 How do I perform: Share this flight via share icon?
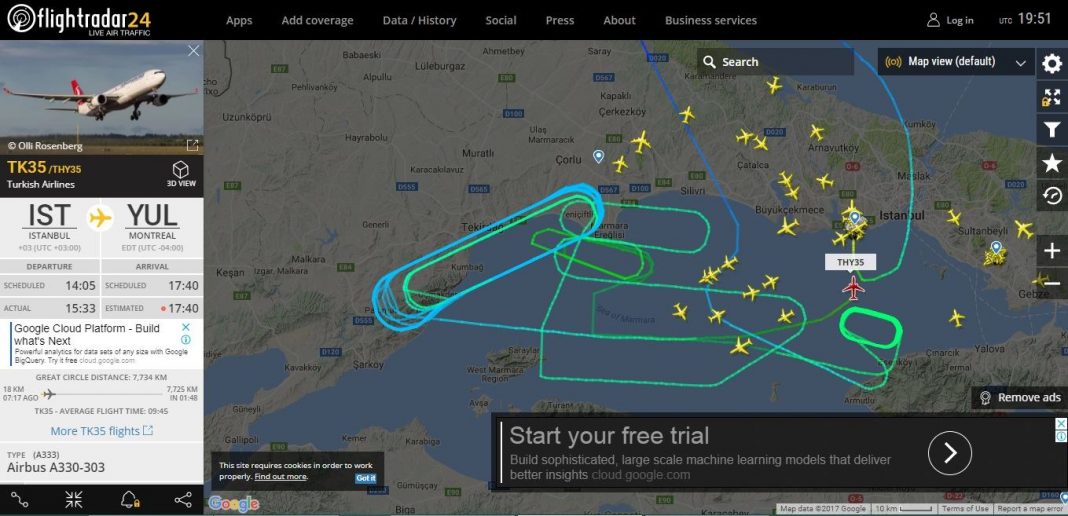pos(183,500)
